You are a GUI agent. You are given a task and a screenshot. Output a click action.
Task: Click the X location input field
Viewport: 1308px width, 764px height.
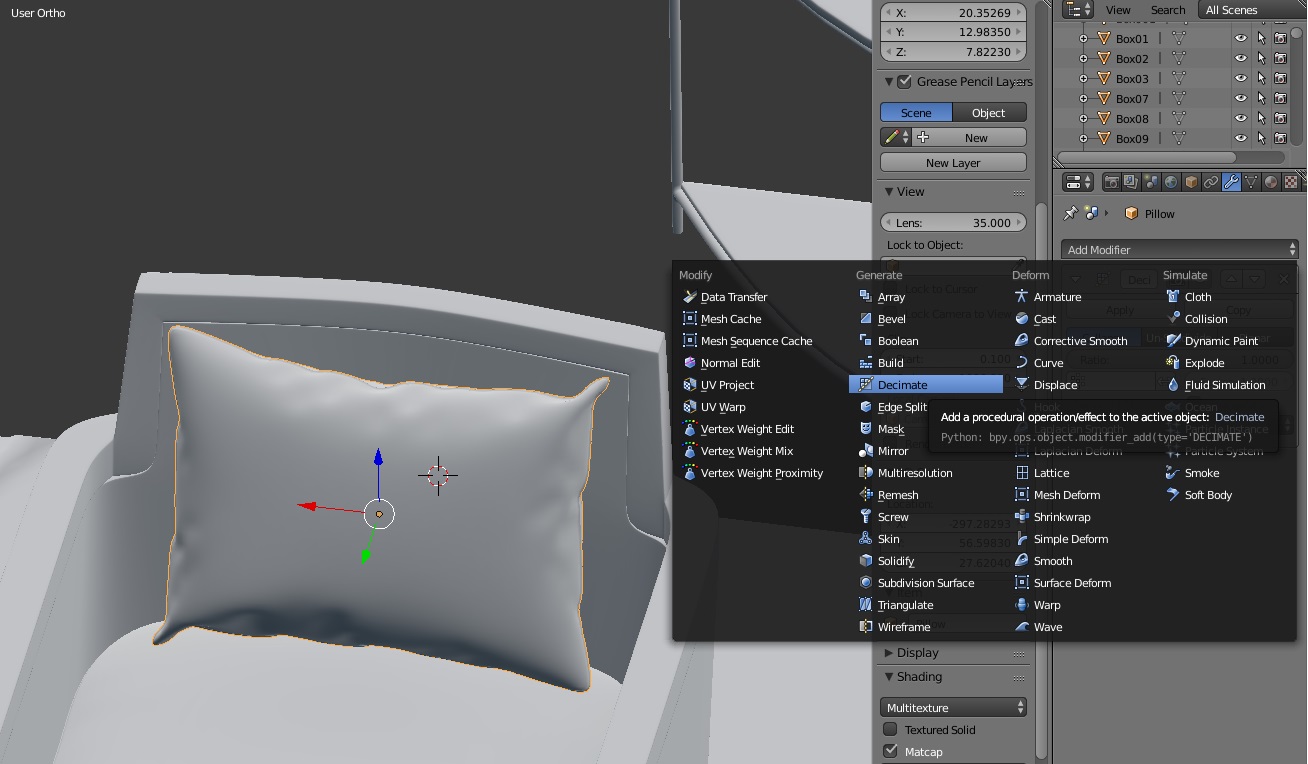[952, 13]
